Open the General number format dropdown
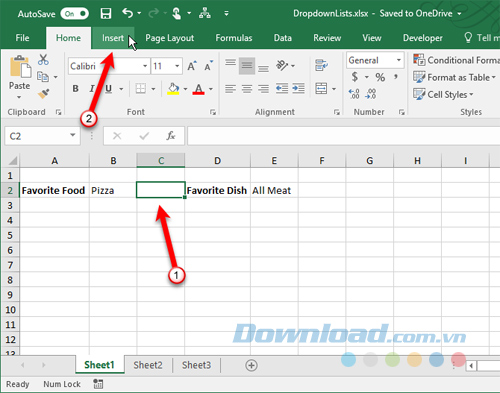The width and height of the screenshot is (500, 393). (399, 60)
